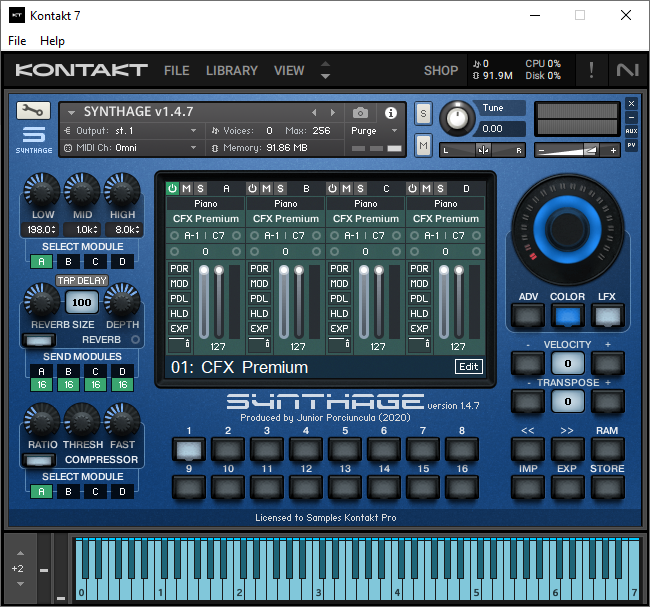Shift keyboard octave up arrow
Image resolution: width=650 pixels, height=607 pixels.
[x=20, y=553]
